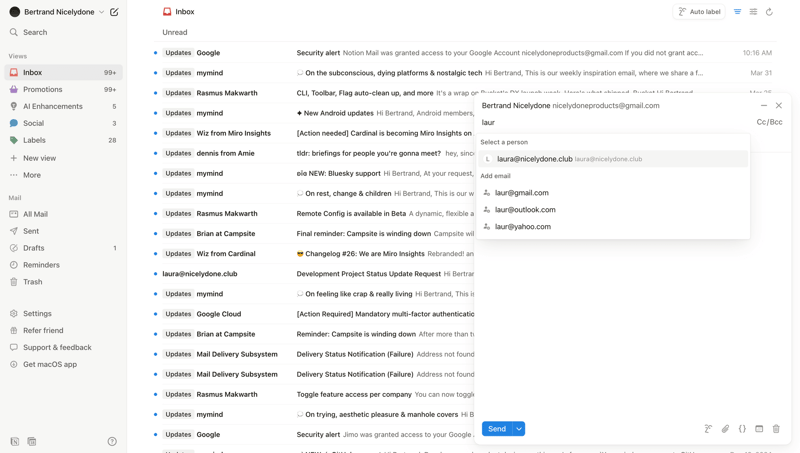Click the Auto label button

coord(699,12)
